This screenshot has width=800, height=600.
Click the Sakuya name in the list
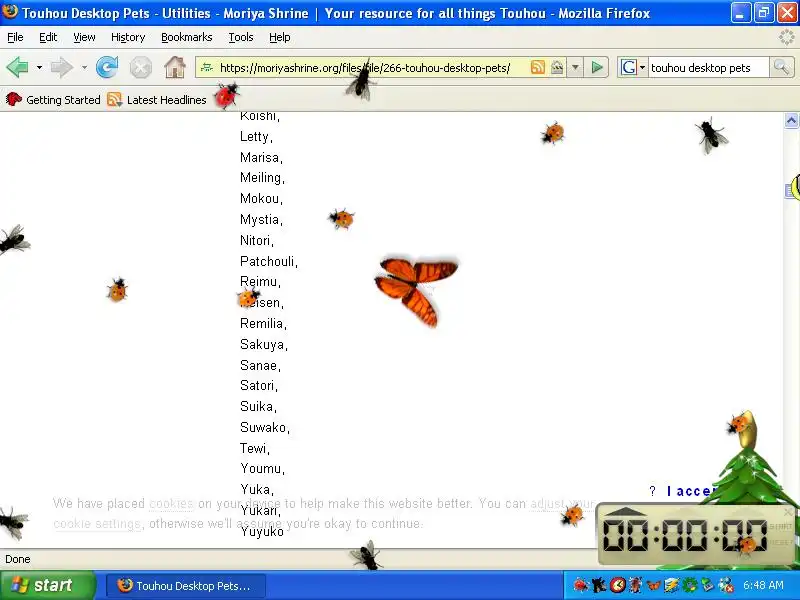click(264, 344)
